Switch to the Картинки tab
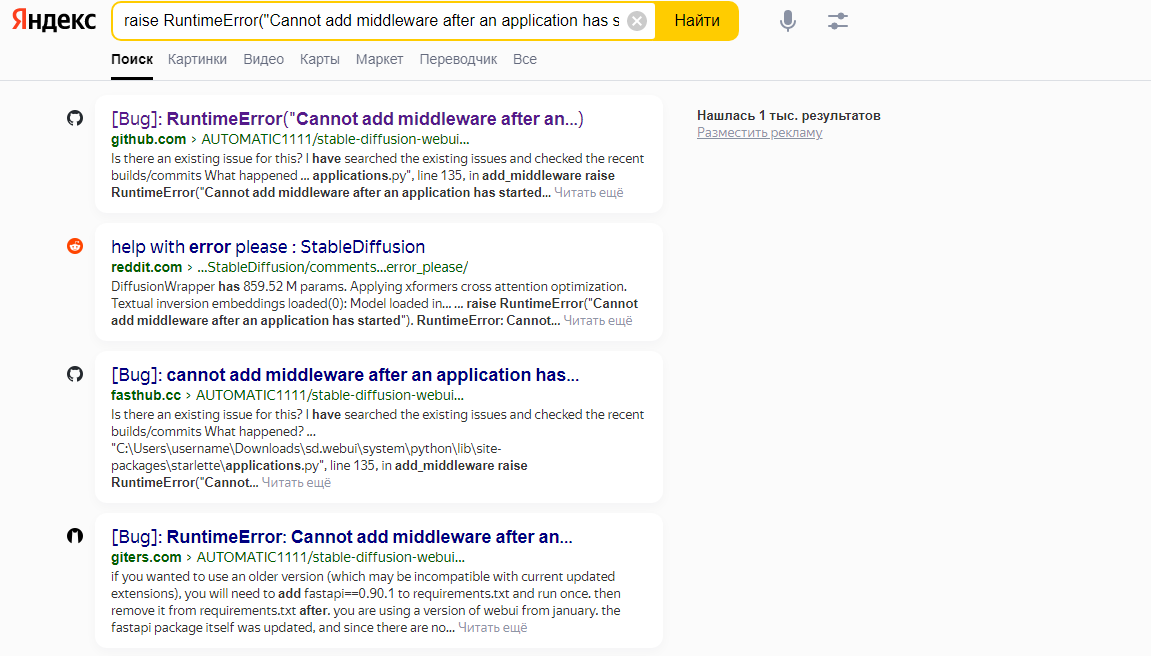This screenshot has height=656, width=1151. click(197, 59)
